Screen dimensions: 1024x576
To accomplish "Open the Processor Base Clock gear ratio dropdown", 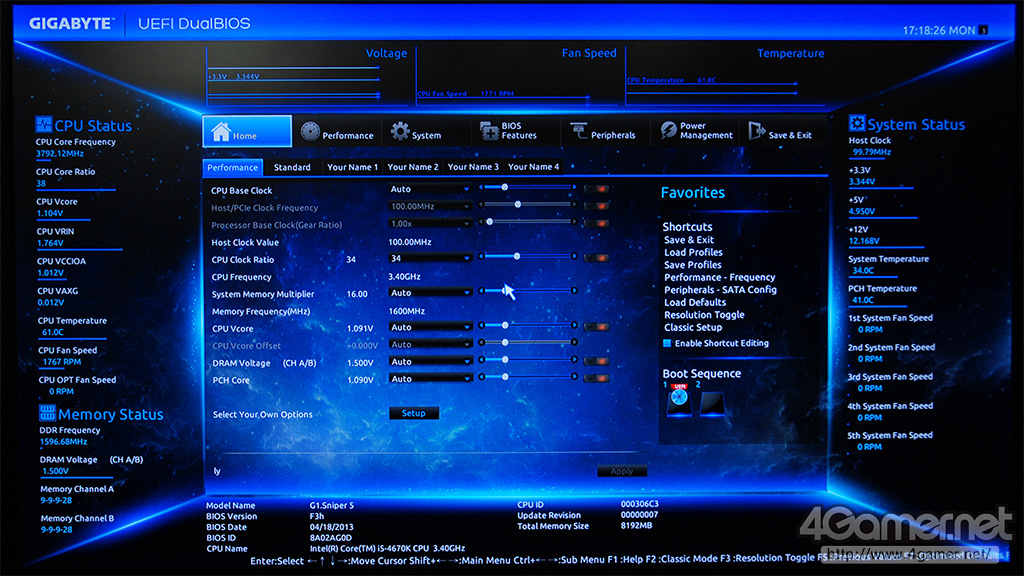I will [x=430, y=223].
